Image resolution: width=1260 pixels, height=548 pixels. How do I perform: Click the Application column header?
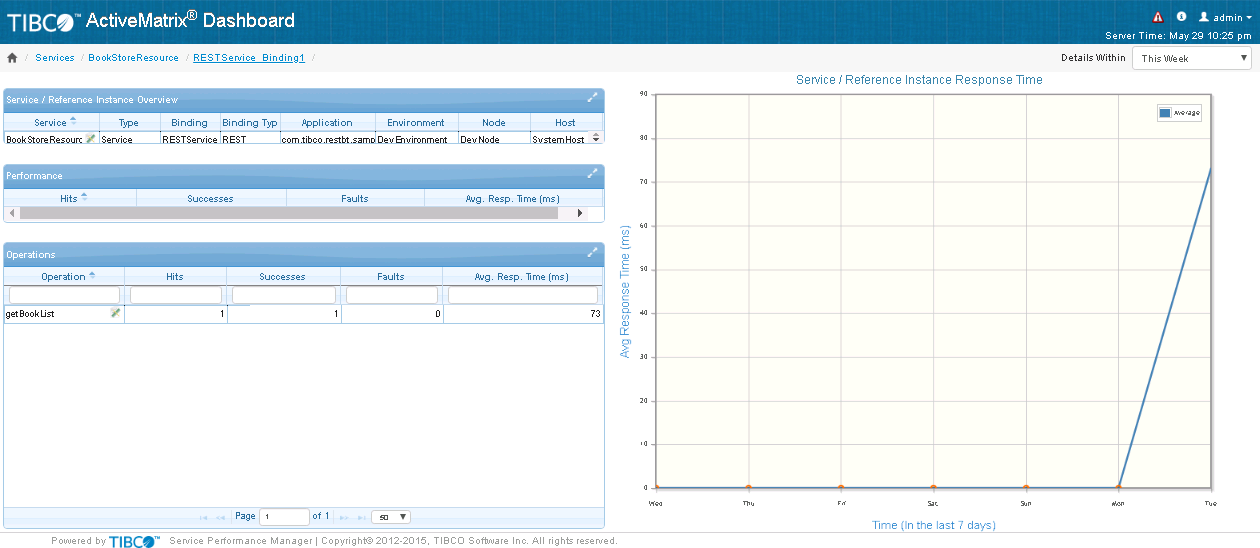tap(327, 122)
